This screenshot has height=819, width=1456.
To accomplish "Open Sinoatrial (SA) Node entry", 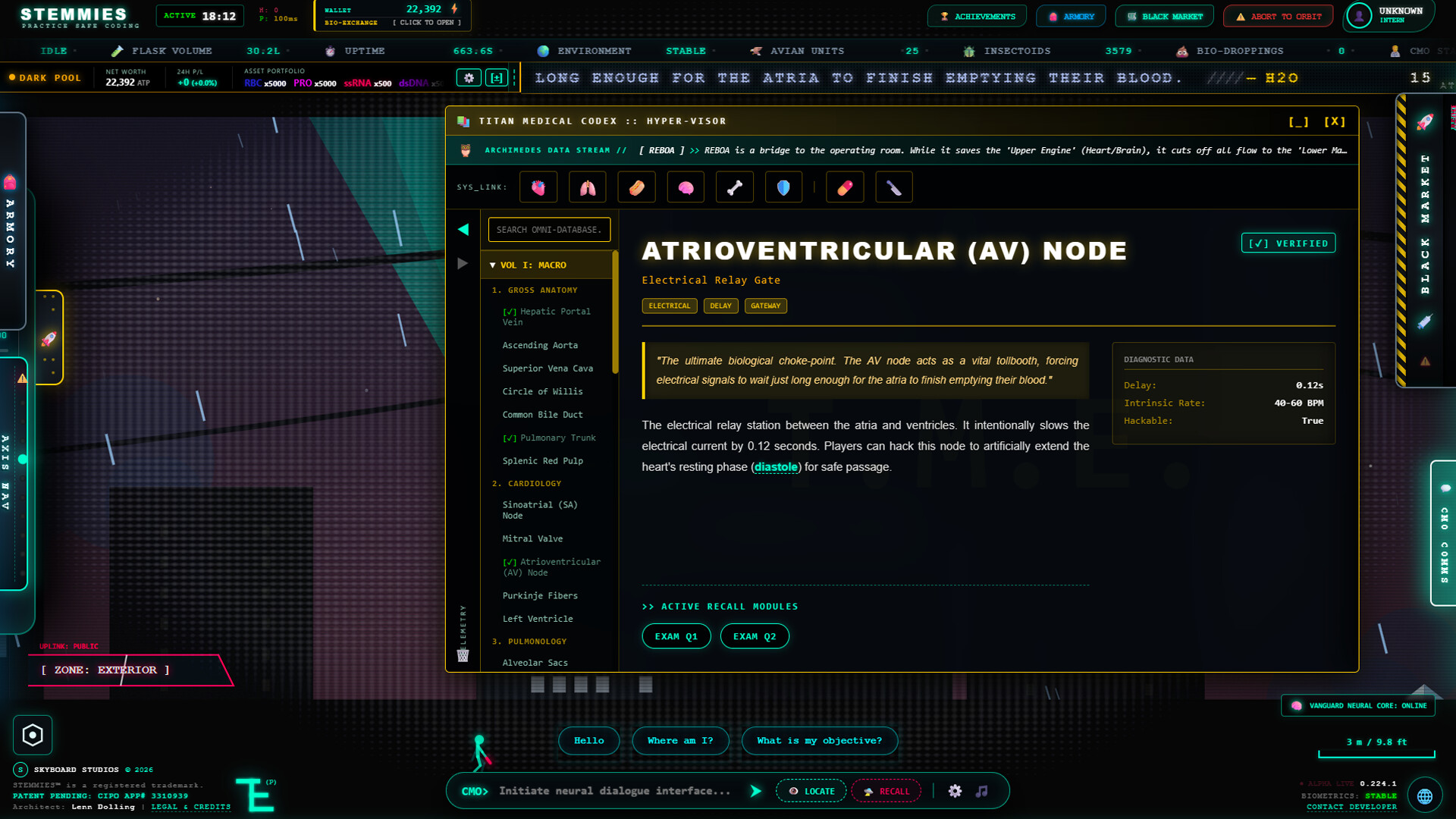I will tap(540, 510).
